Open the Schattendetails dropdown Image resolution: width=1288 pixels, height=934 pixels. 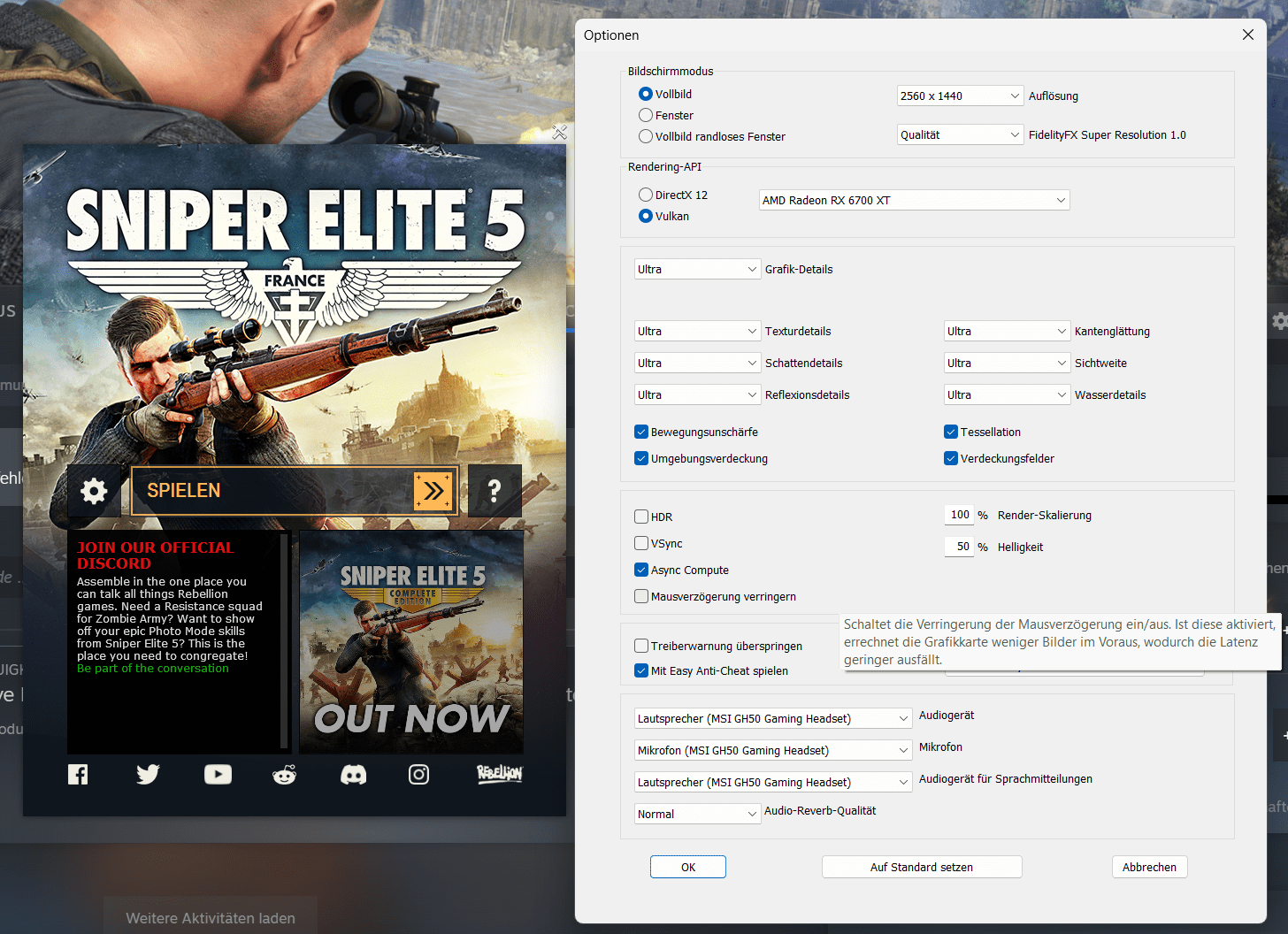pyautogui.click(x=698, y=363)
